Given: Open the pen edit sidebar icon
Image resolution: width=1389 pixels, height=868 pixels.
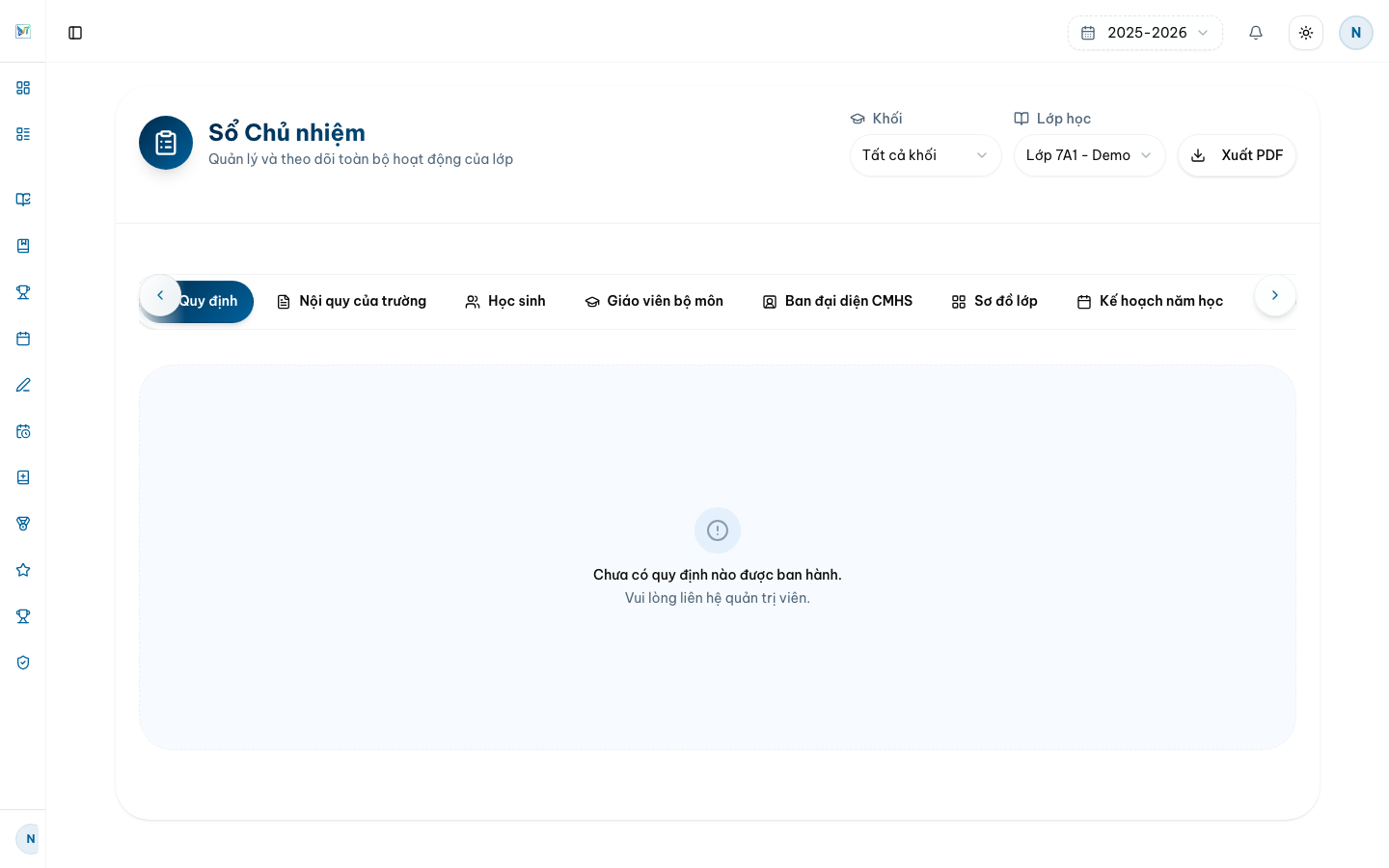Looking at the screenshot, I should (23, 385).
